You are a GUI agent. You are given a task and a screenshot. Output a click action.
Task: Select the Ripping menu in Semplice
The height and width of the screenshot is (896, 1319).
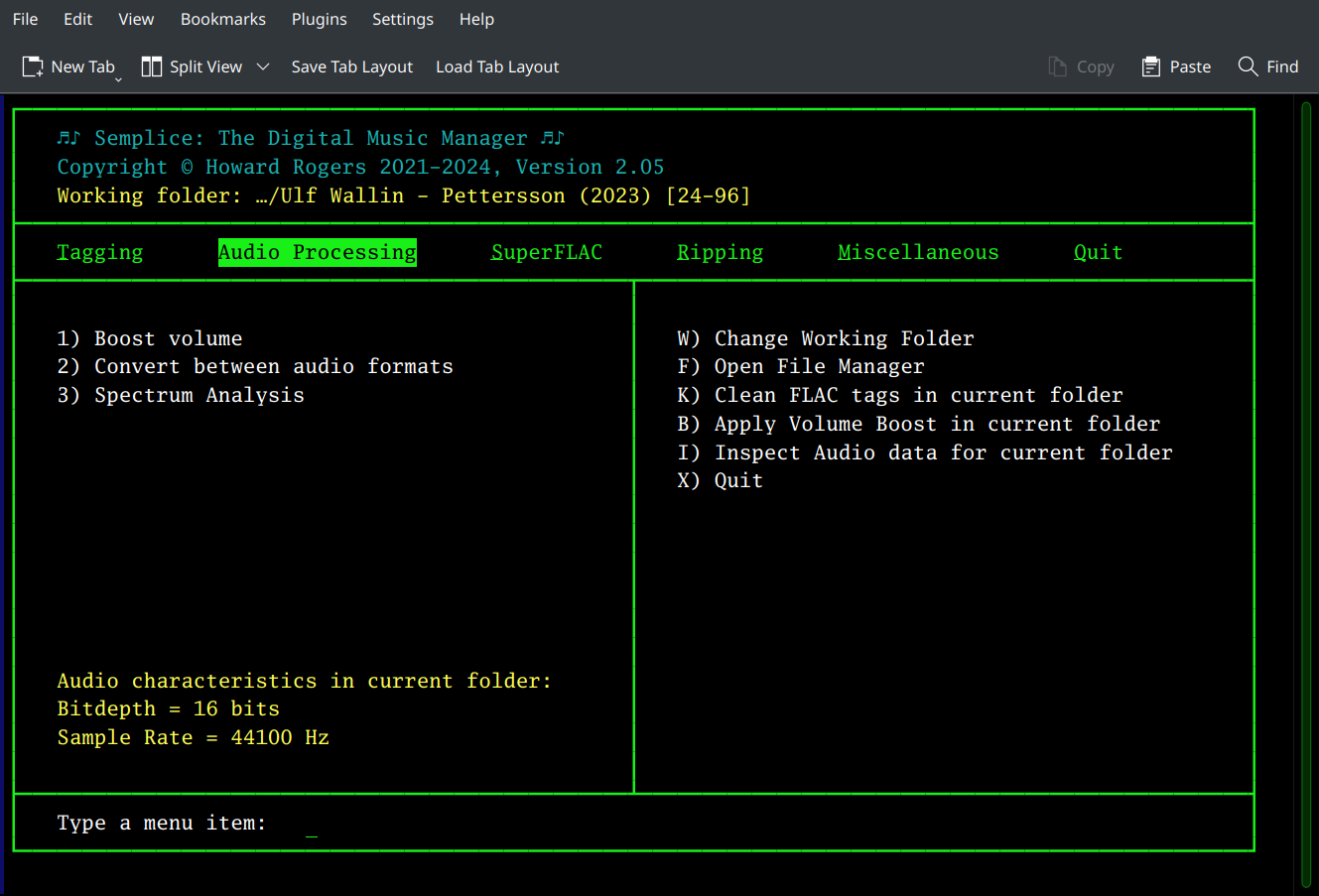(x=720, y=252)
